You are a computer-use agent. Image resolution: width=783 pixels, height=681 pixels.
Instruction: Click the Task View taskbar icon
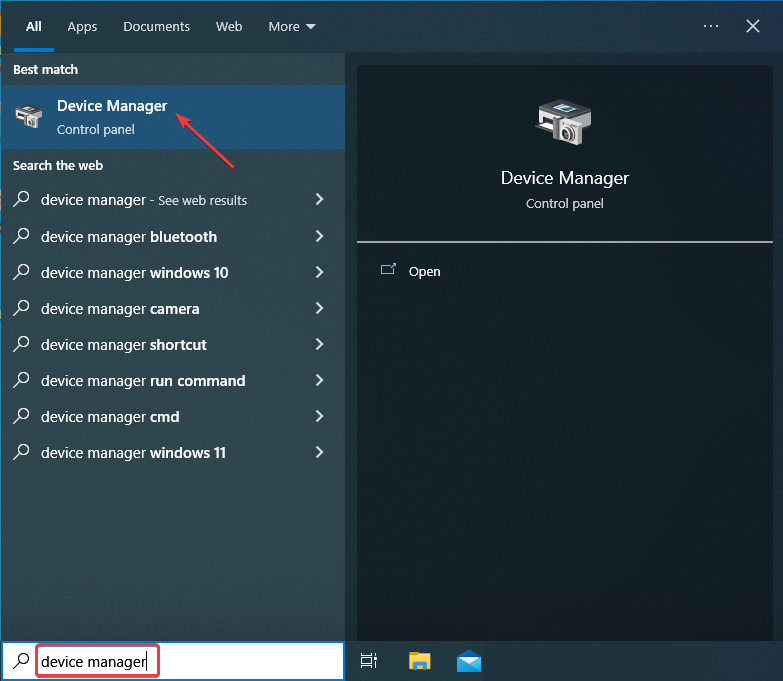tap(369, 661)
